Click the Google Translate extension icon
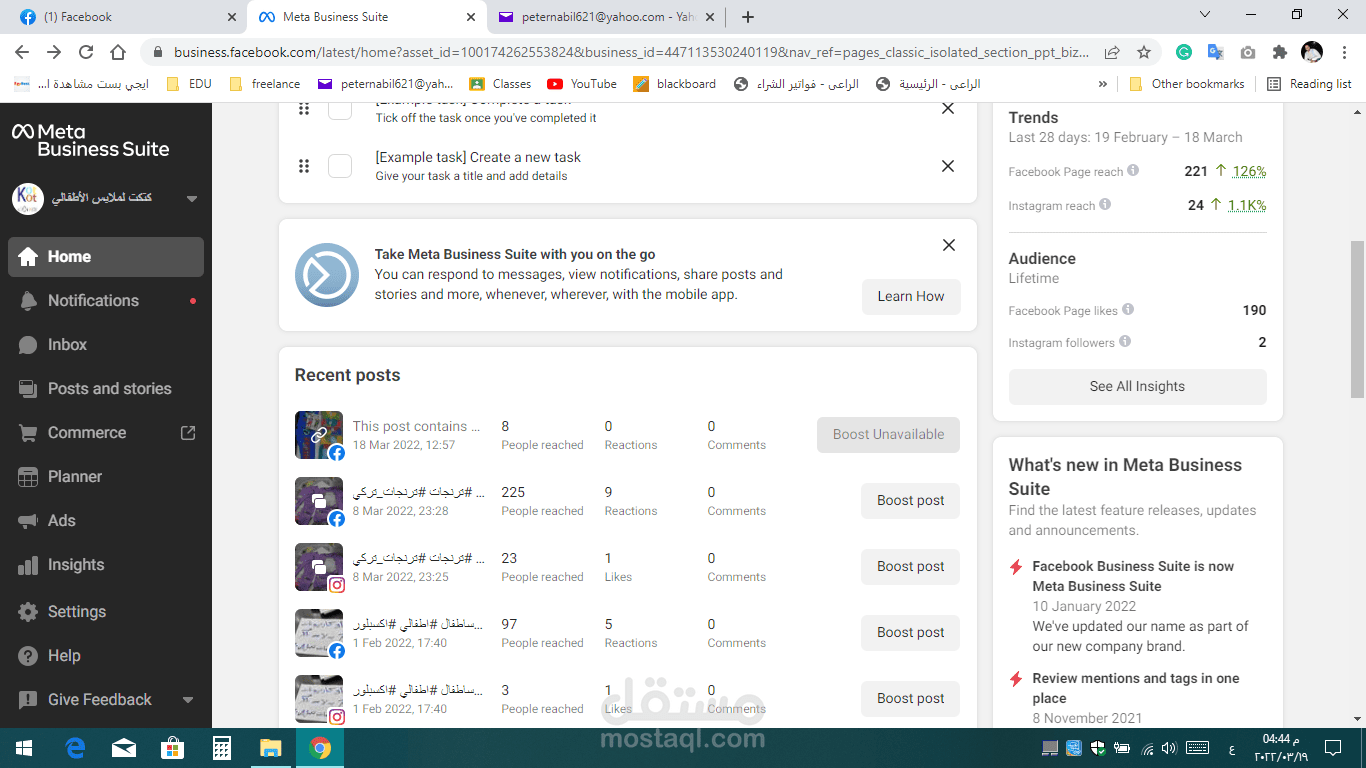Image resolution: width=1366 pixels, height=768 pixels. (x=1216, y=52)
